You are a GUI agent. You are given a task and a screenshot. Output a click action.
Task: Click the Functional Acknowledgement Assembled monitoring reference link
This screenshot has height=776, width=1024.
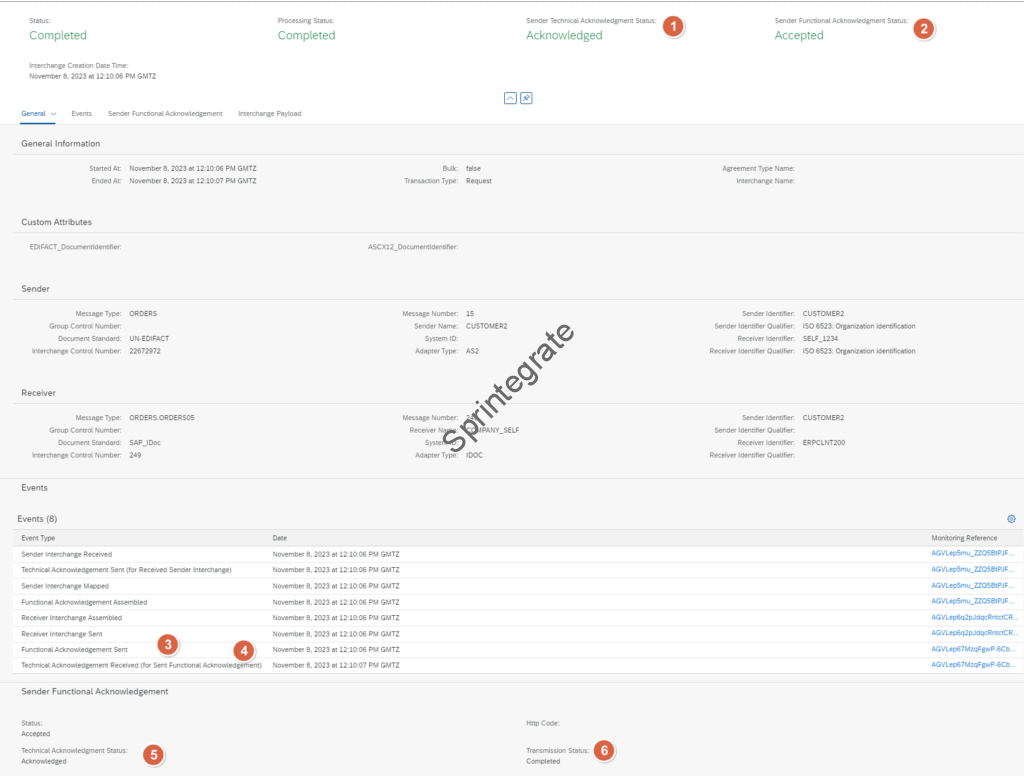(x=974, y=601)
